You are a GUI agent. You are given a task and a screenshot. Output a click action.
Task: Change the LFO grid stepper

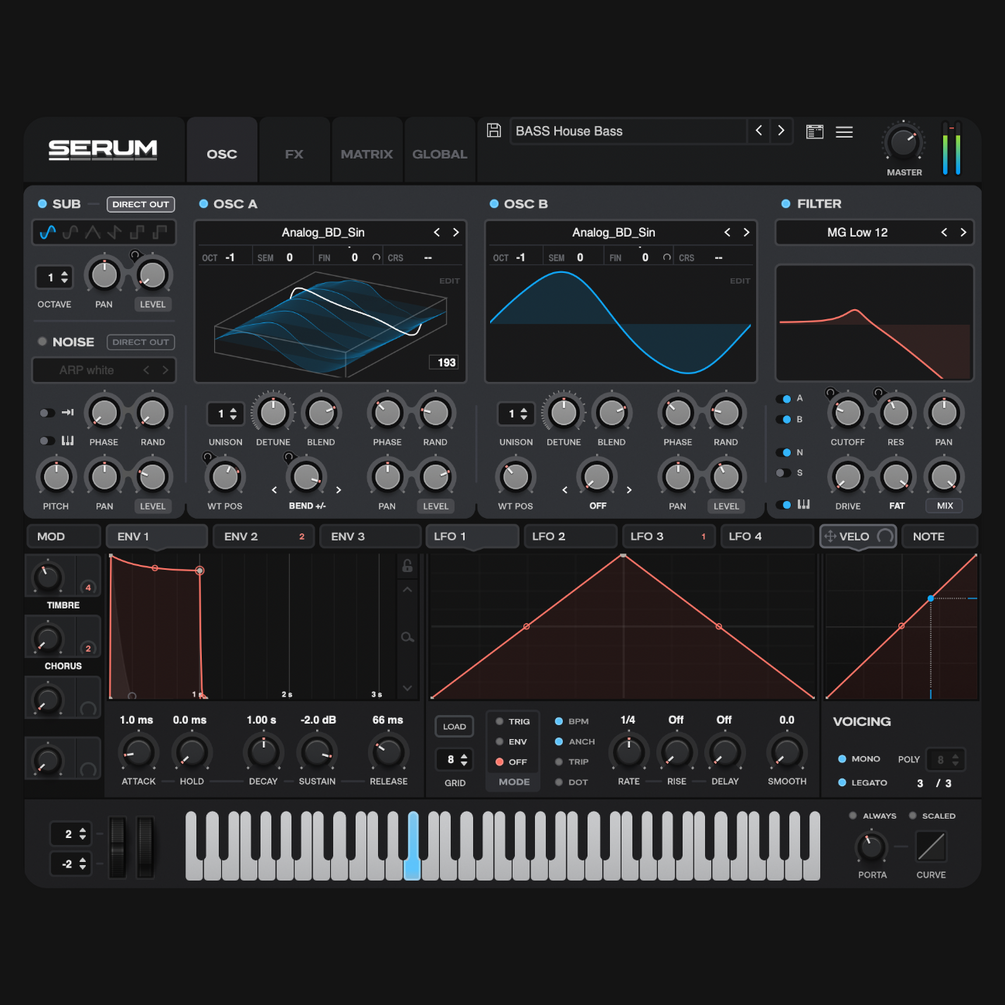click(455, 760)
